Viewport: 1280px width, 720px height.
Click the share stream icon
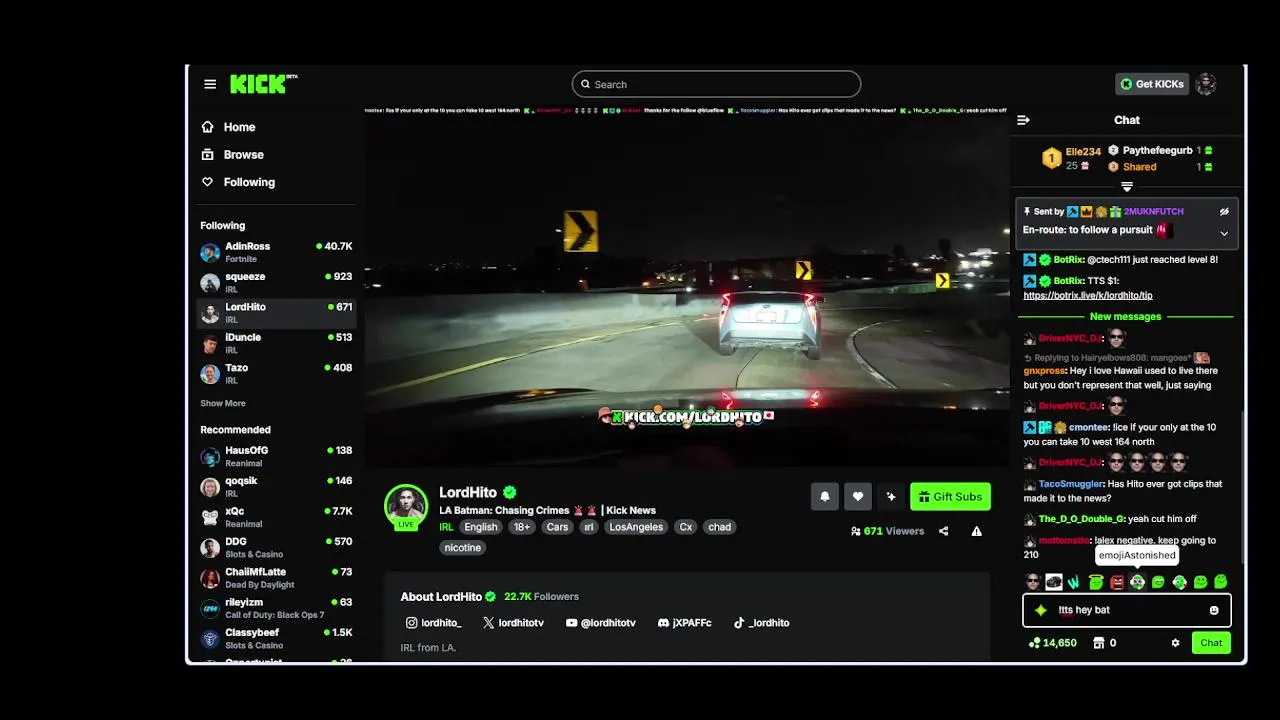943,531
